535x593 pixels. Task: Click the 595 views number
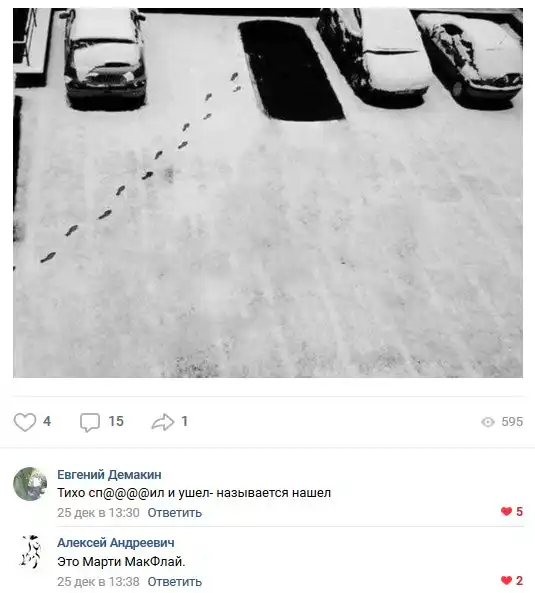(512, 422)
